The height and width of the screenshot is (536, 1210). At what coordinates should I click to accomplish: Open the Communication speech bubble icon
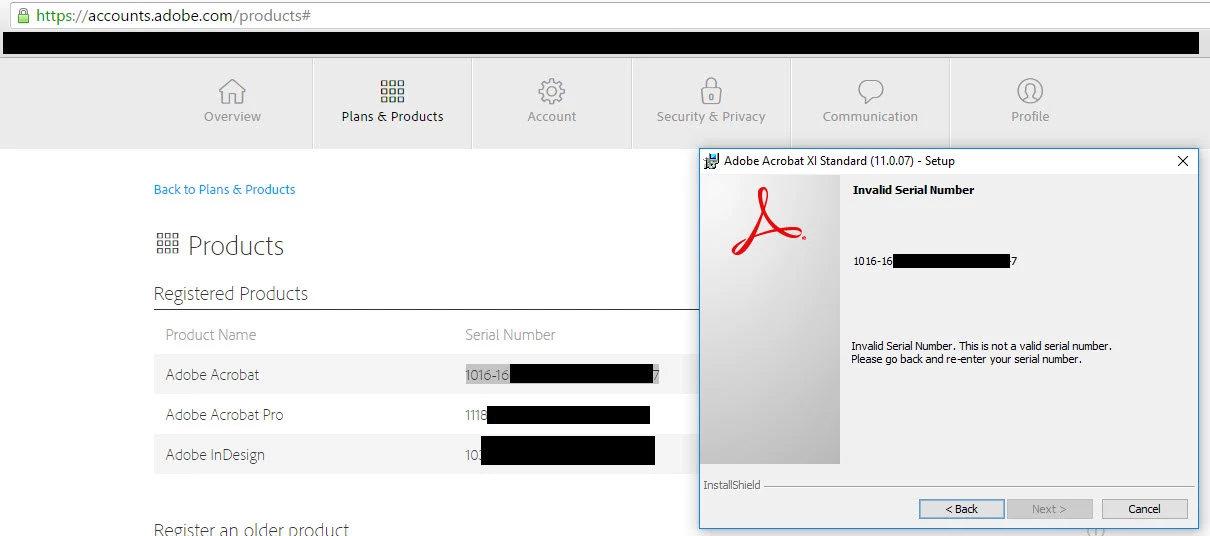click(870, 91)
